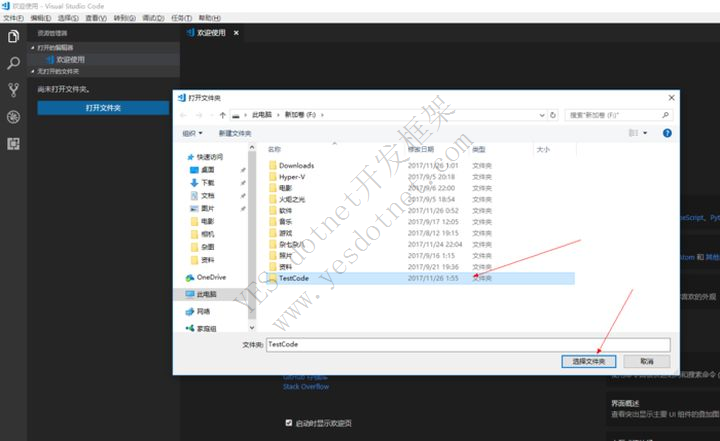The height and width of the screenshot is (441, 720).
Task: Select OneDrive in the navigation pane
Action: [x=206, y=277]
